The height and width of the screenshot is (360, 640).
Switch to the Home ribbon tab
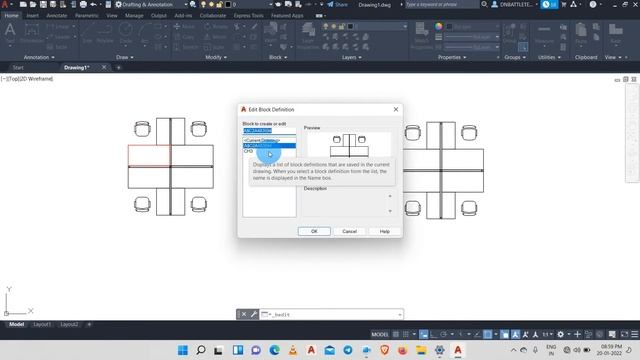[x=11, y=16]
